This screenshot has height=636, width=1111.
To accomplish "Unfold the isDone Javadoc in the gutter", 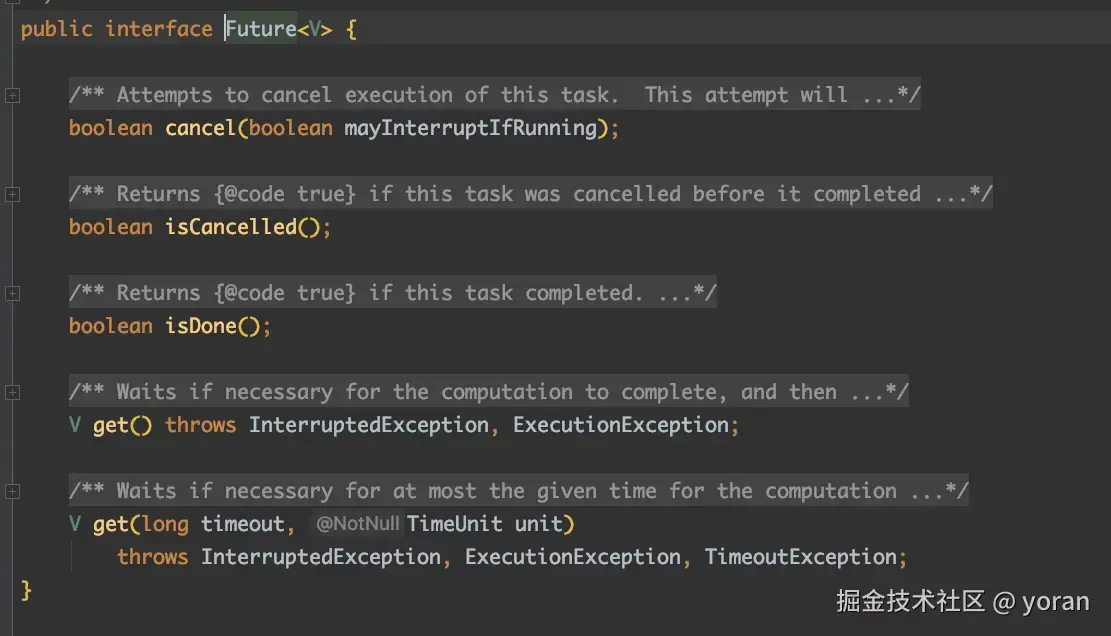I will pos(12,293).
